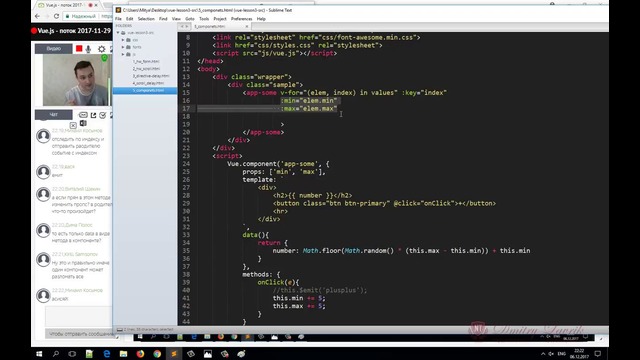This screenshot has height=360, width=640.
Task: Pop out the chat with the arrow icon
Action: tap(93, 115)
